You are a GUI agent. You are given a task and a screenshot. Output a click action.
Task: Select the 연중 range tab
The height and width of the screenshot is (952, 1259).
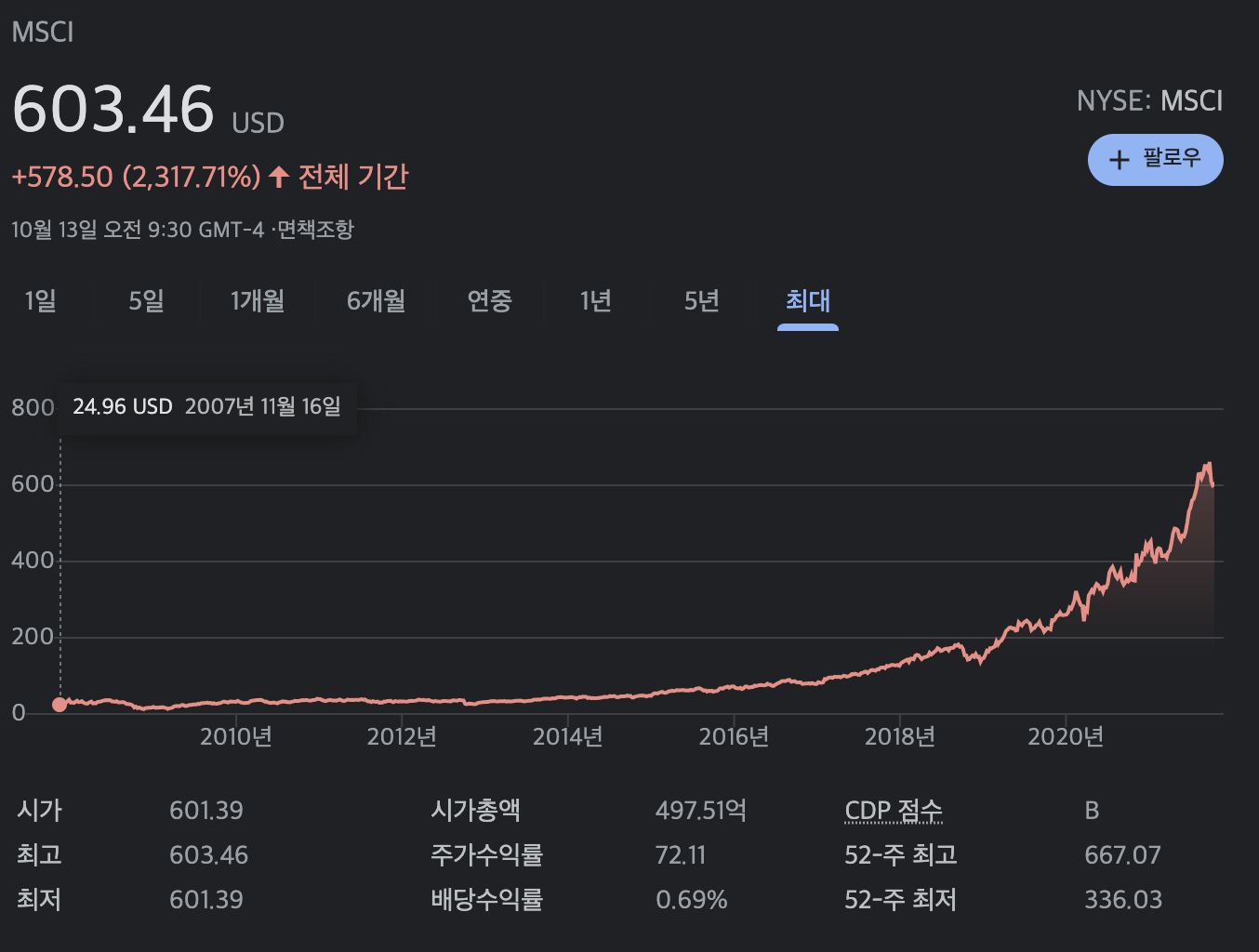click(489, 301)
